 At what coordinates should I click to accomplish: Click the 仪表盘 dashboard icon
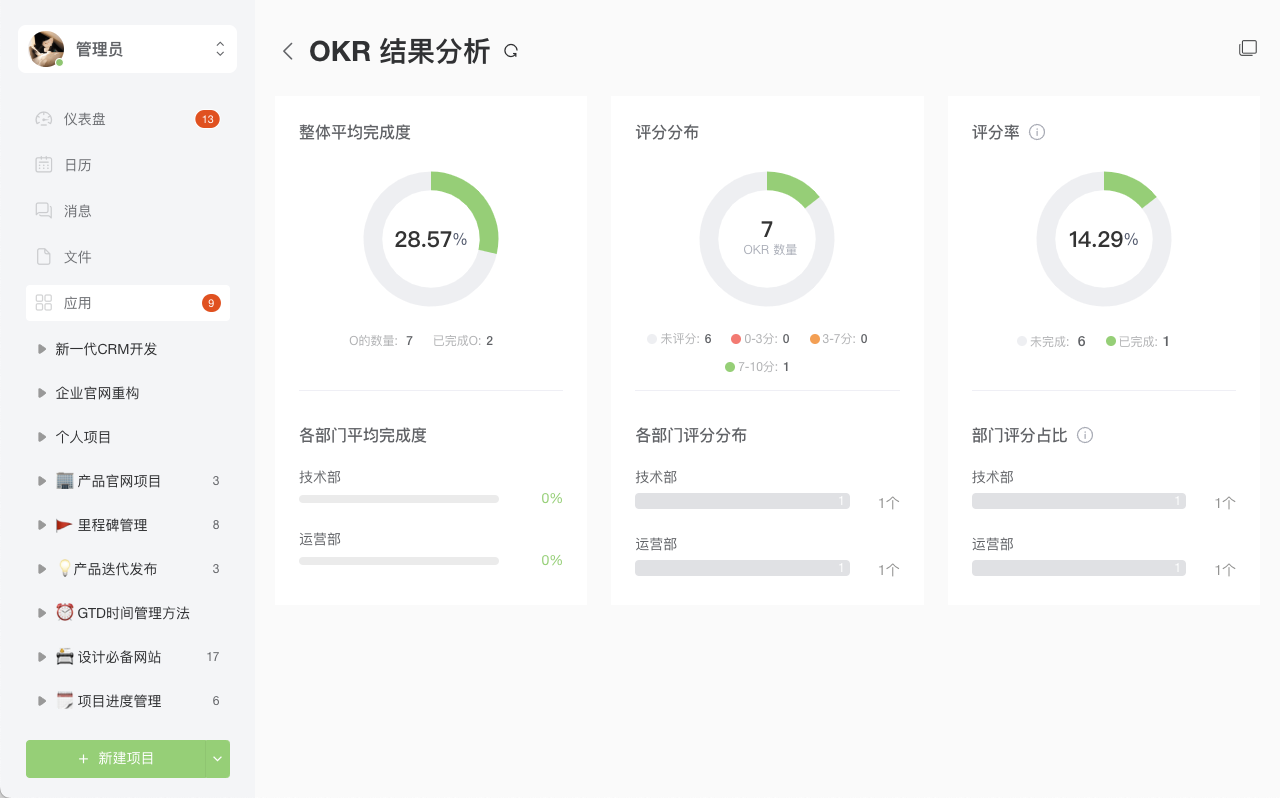point(44,119)
